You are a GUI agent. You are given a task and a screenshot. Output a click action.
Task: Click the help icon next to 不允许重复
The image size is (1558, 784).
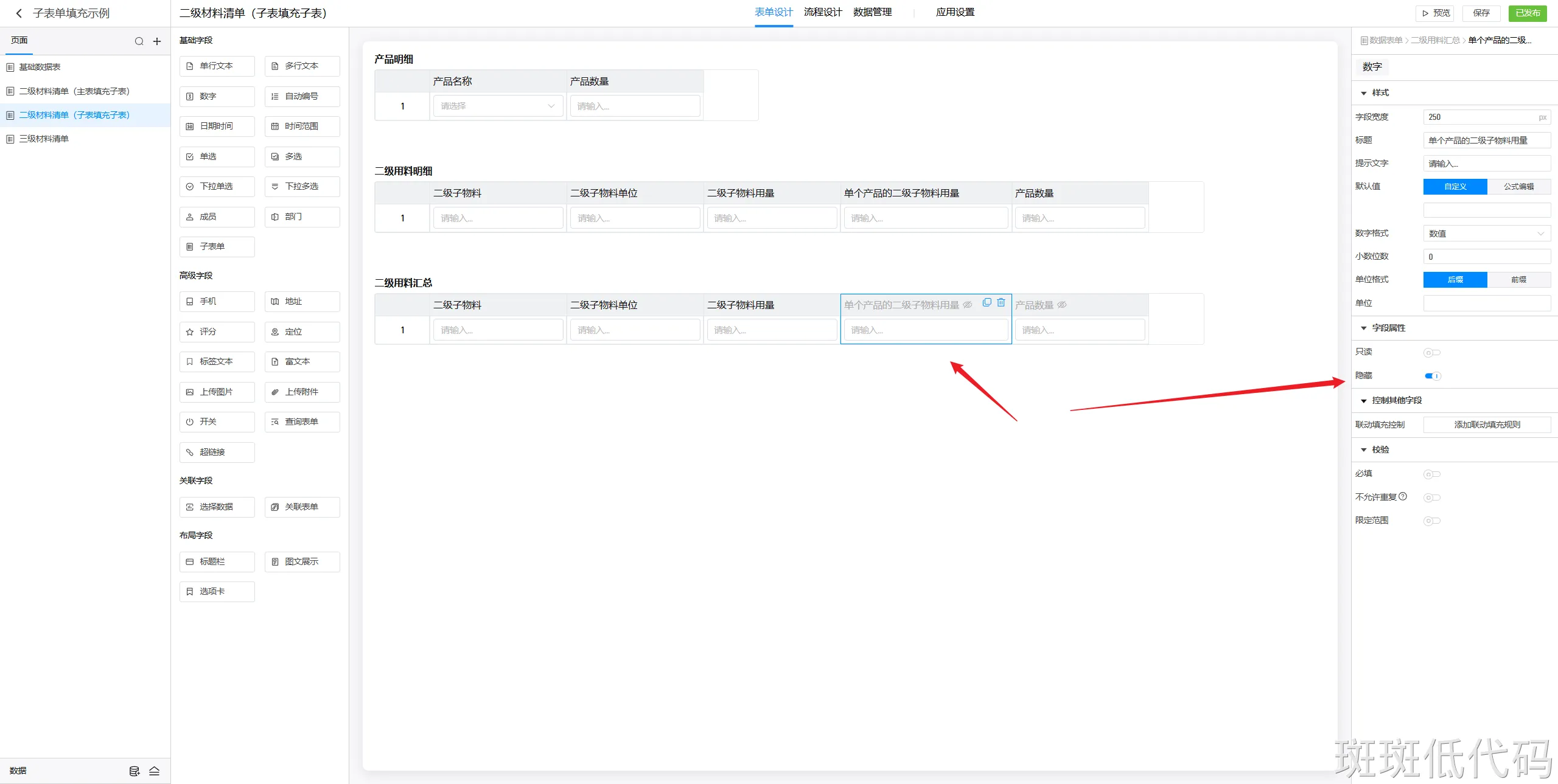coord(1403,496)
